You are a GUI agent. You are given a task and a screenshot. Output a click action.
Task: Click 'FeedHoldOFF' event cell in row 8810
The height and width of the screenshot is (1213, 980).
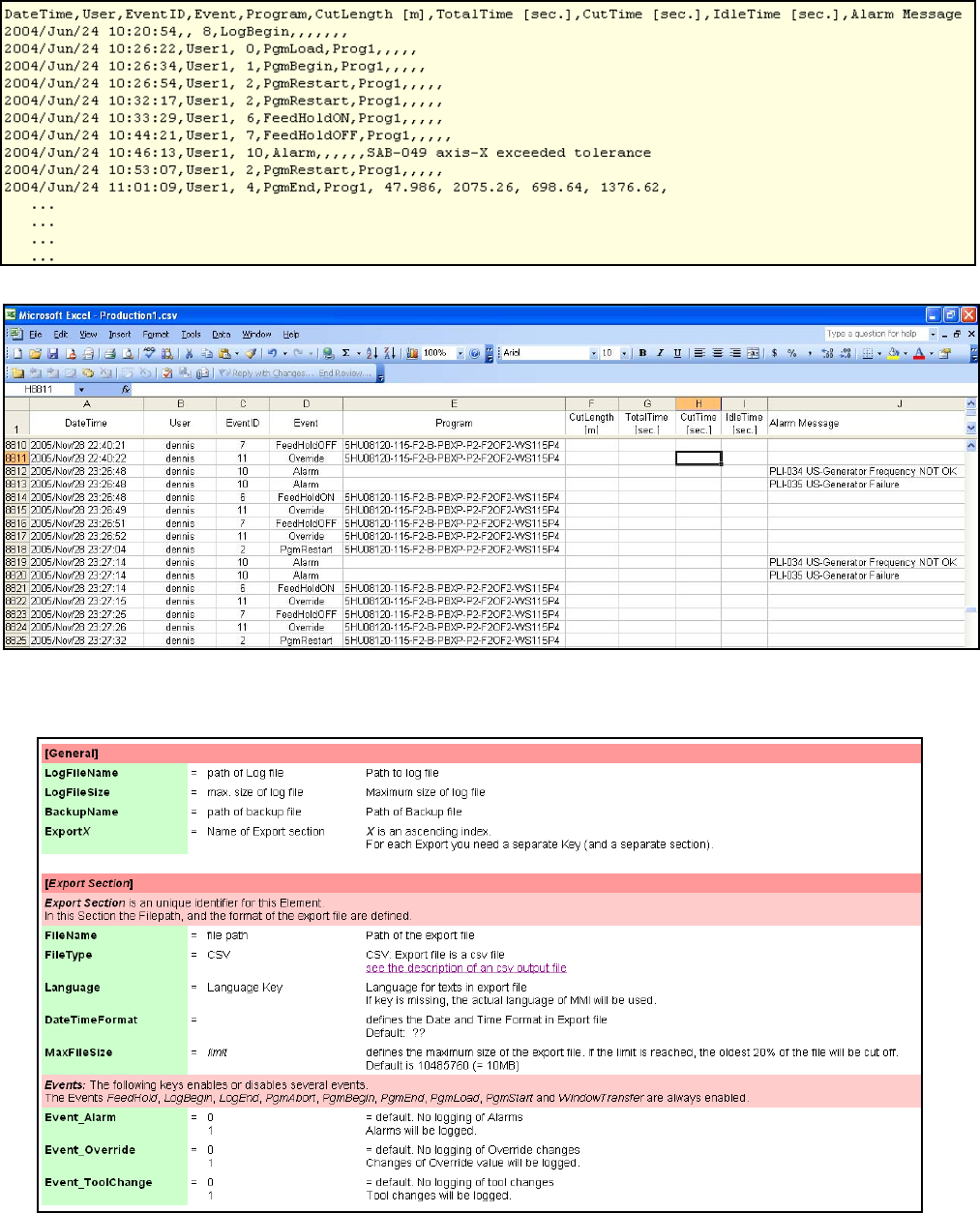tap(306, 445)
